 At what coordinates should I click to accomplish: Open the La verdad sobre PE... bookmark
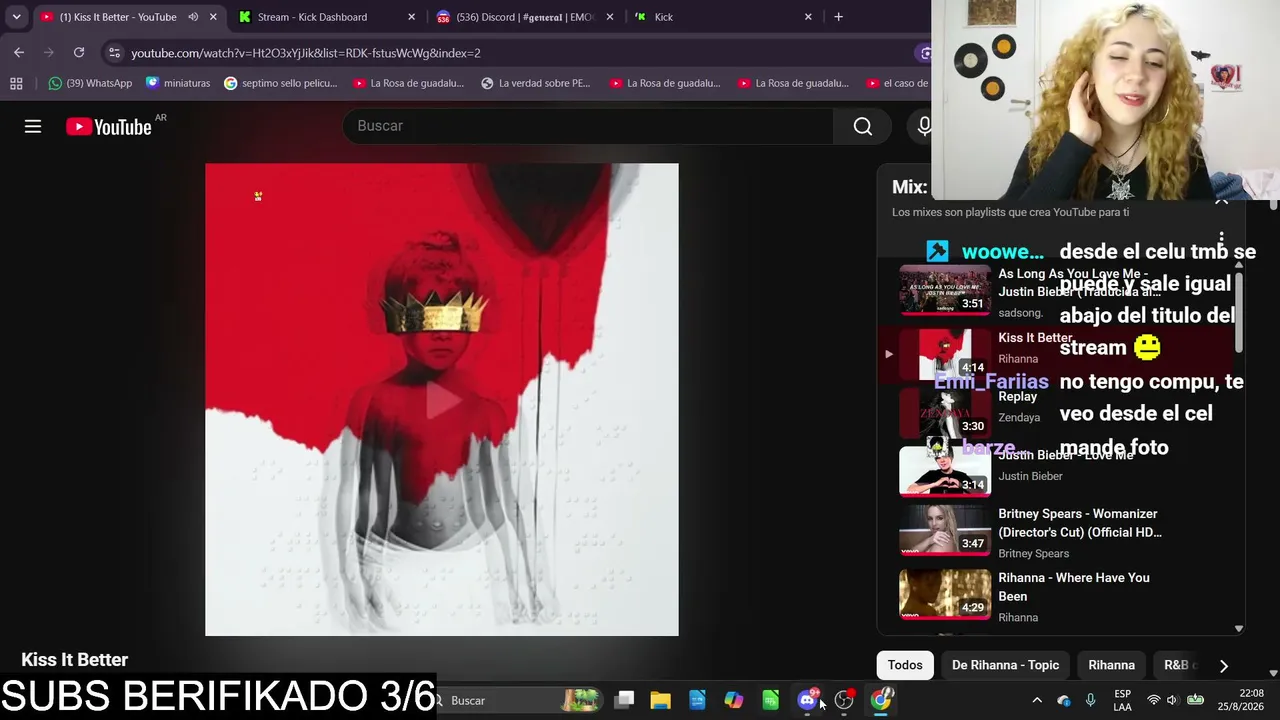tap(536, 83)
